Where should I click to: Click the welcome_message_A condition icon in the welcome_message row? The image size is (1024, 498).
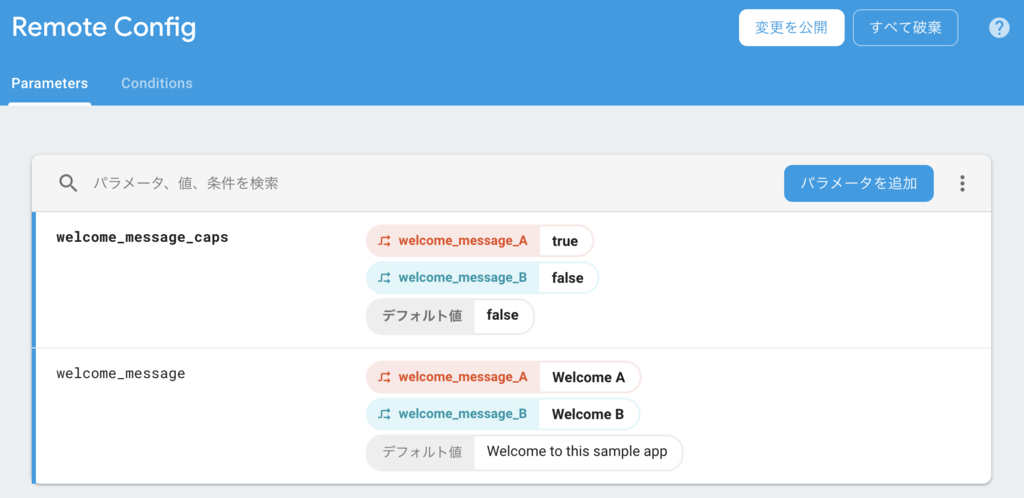[385, 377]
